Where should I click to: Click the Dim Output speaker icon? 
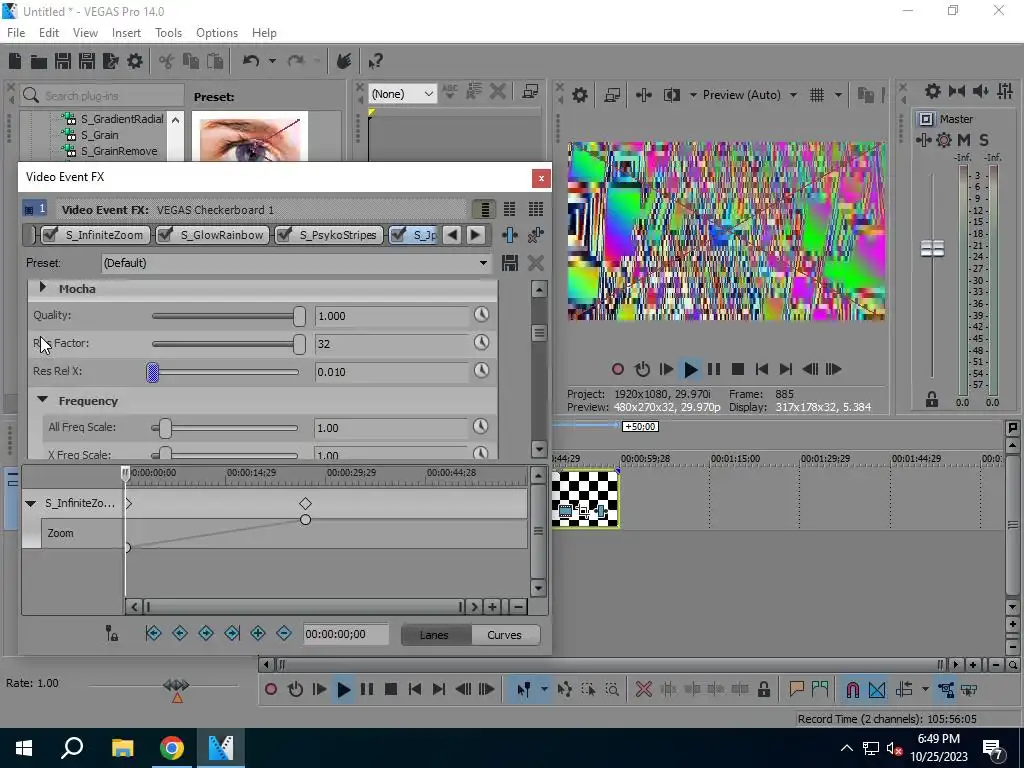point(980,91)
